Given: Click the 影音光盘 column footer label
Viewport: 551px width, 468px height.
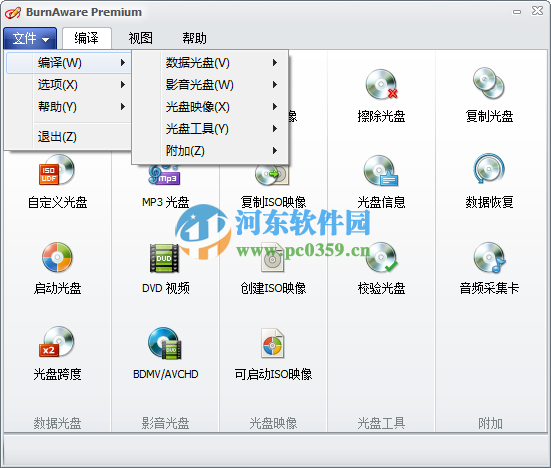Looking at the screenshot, I should coord(165,423).
